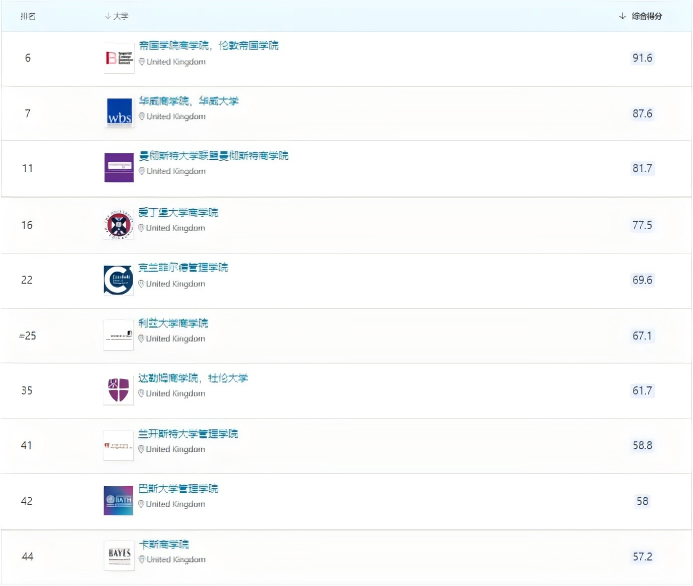The width and height of the screenshot is (693, 586).
Task: Select the 87.6 score cell
Action: click(x=642, y=114)
